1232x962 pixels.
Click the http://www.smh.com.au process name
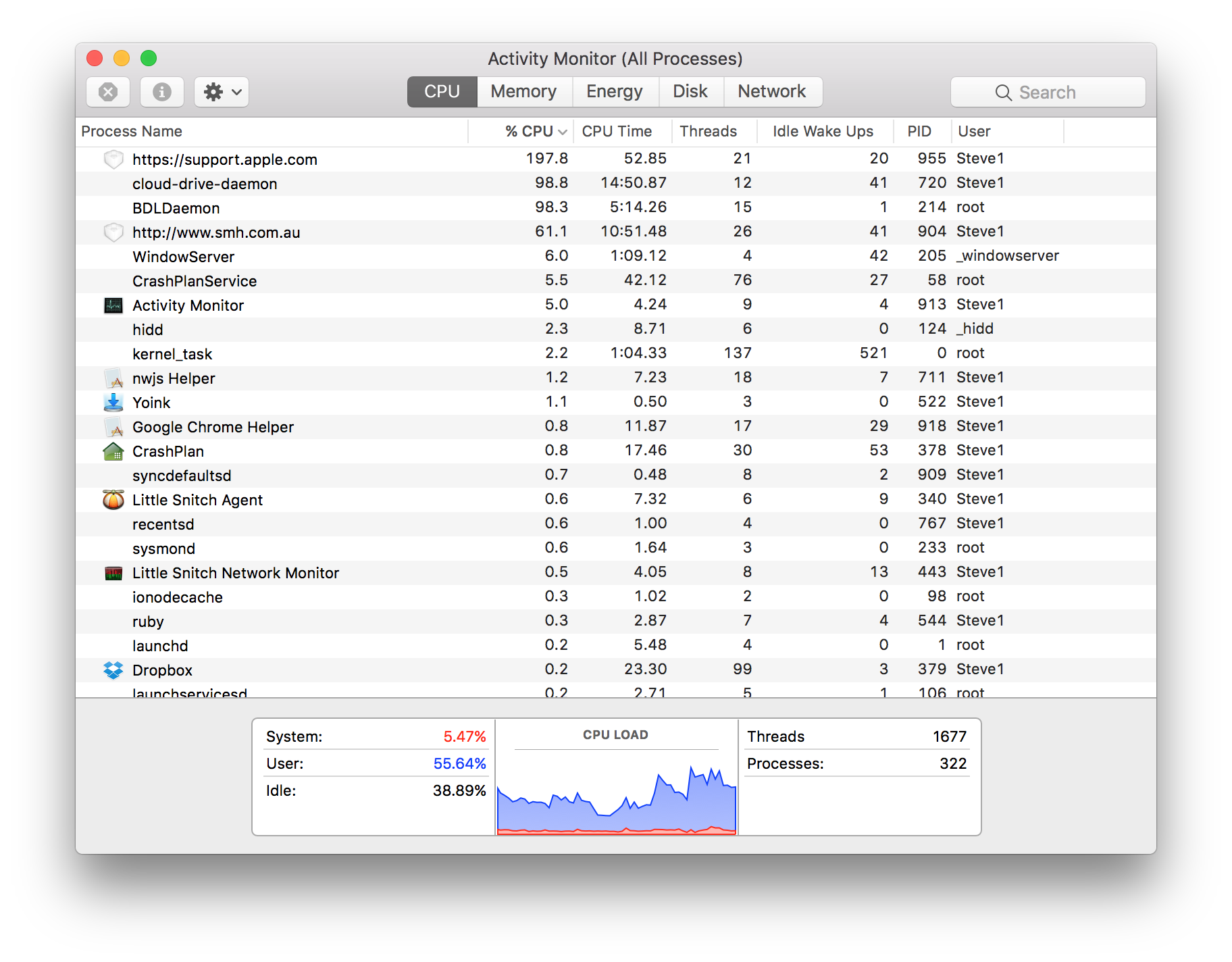(216, 232)
